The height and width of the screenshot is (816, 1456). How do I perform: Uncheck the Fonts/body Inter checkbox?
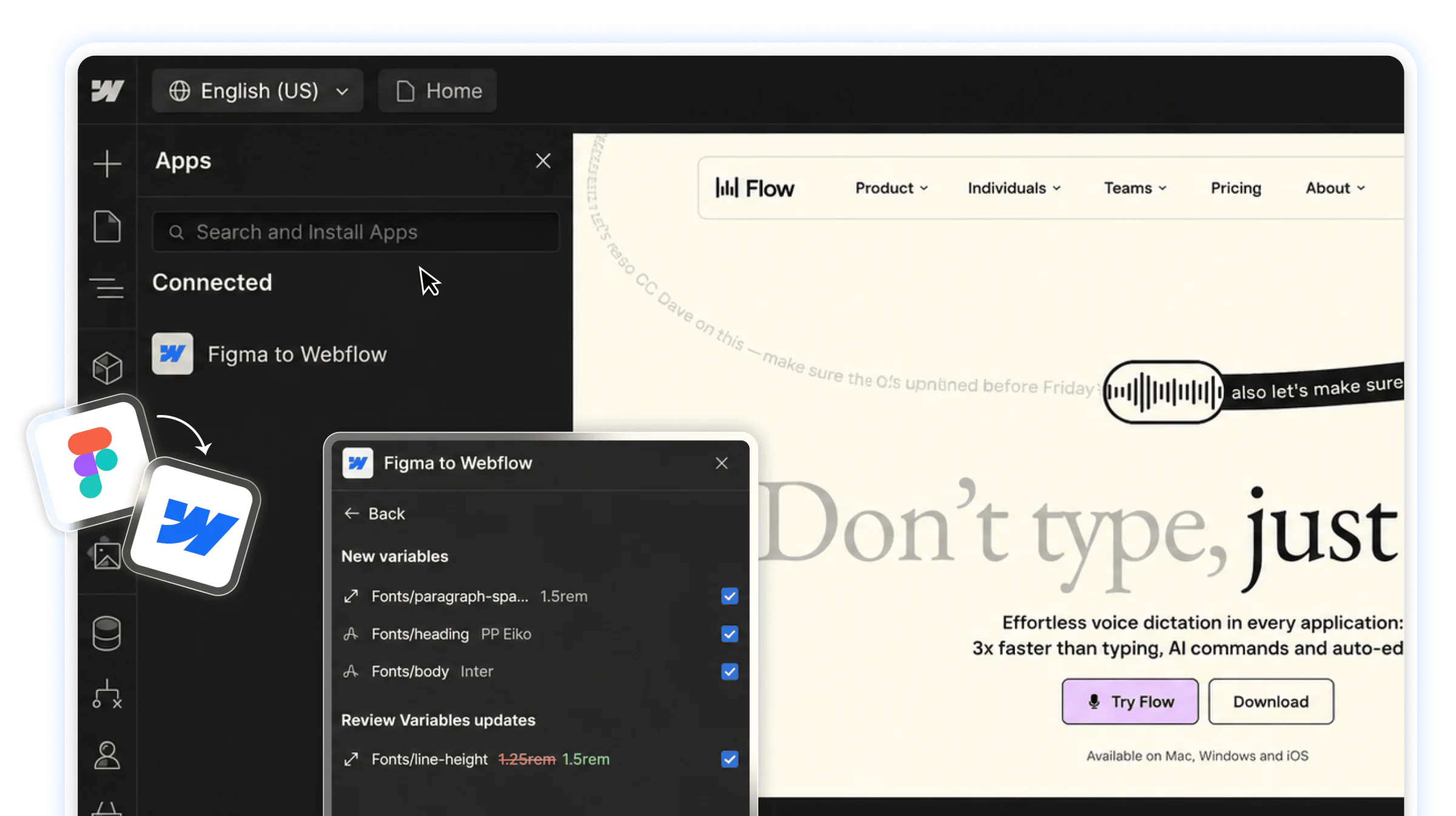(730, 672)
